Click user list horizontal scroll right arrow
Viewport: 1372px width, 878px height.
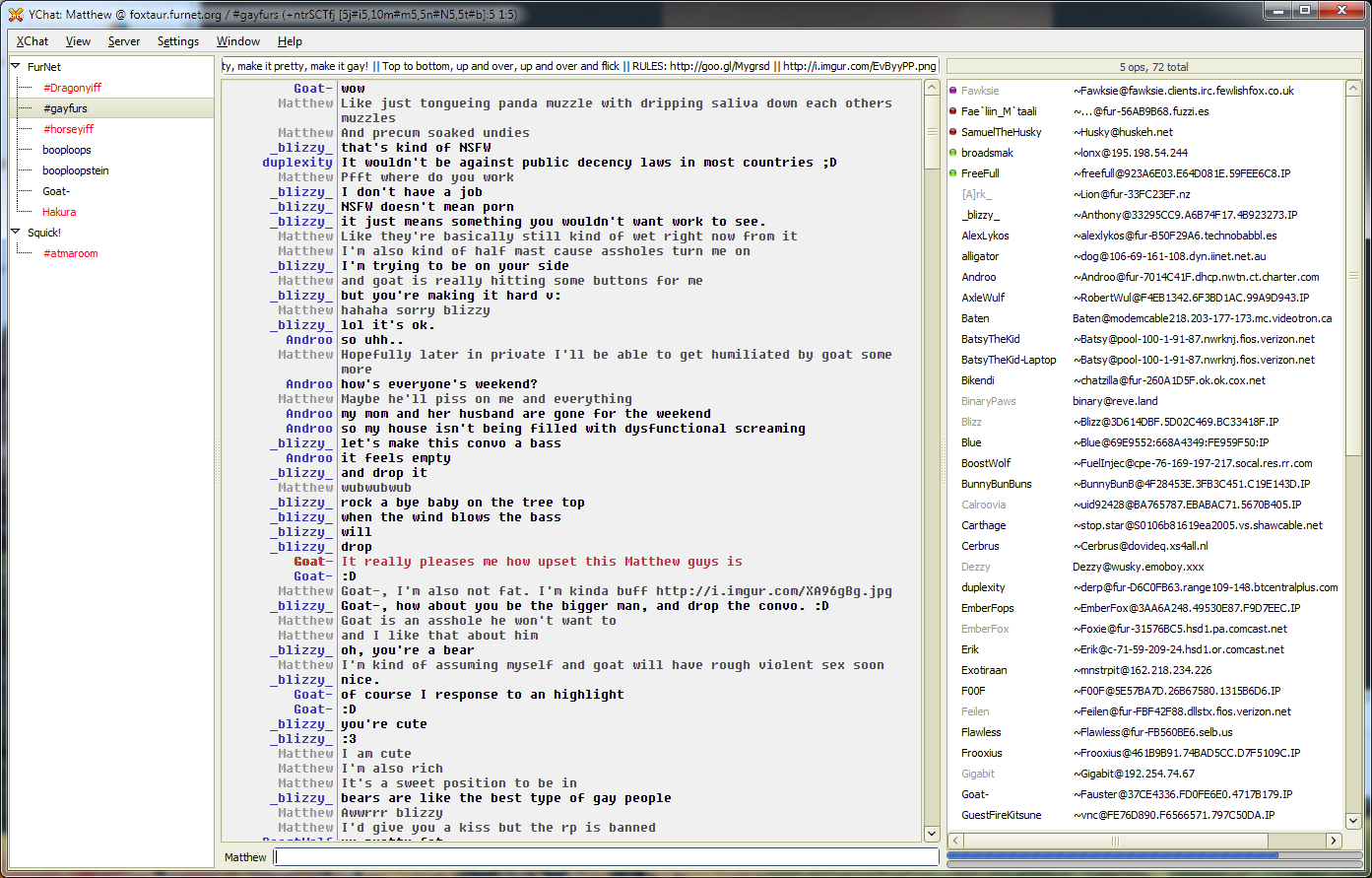click(1334, 841)
